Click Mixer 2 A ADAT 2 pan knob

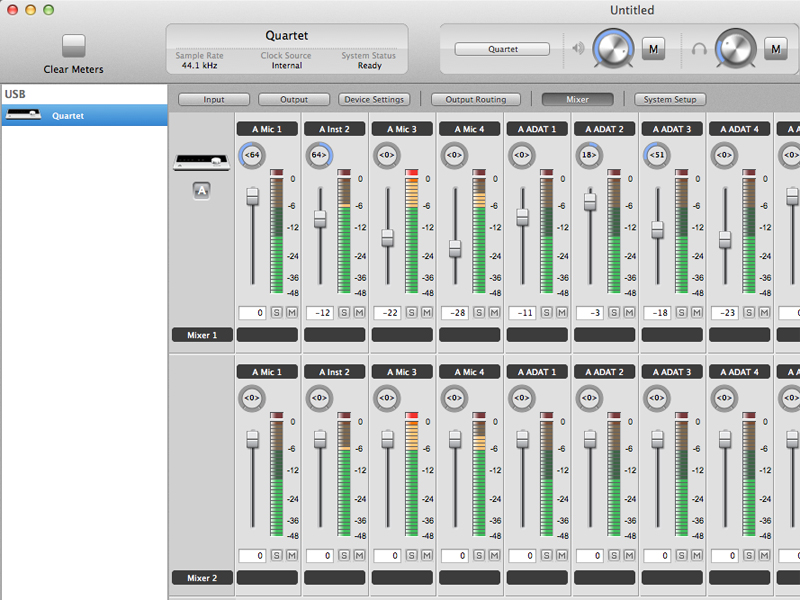pyautogui.click(x=589, y=398)
